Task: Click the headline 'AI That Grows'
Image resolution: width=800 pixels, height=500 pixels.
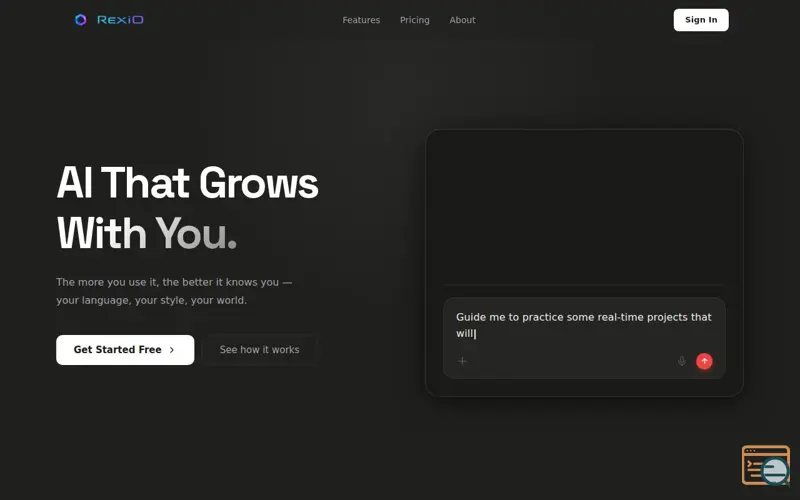Action: point(187,183)
